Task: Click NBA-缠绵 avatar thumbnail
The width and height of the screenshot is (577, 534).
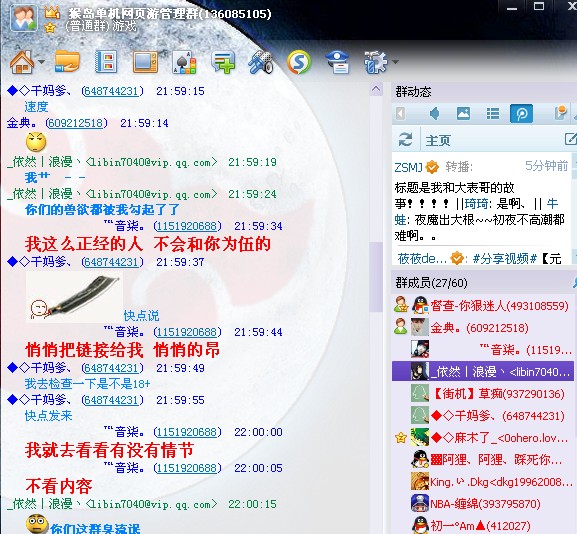Action: click(x=420, y=503)
